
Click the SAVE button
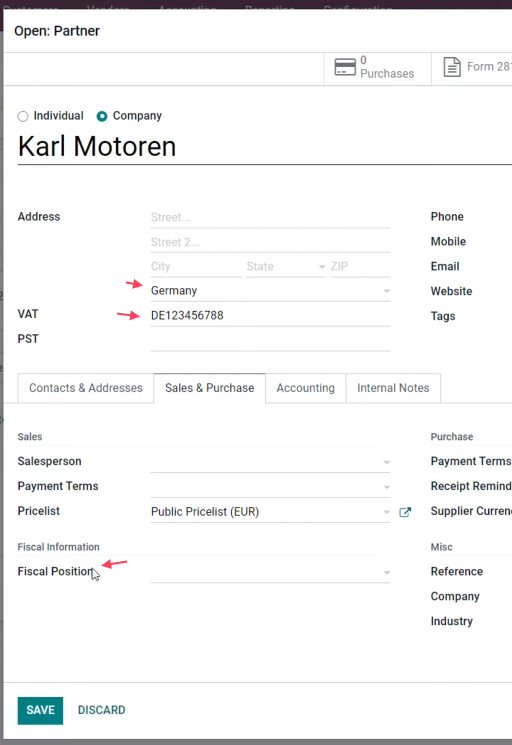click(40, 710)
